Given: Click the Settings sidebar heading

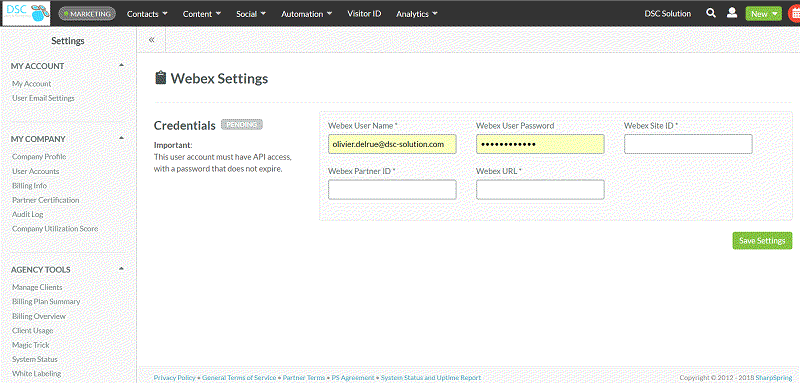Looking at the screenshot, I should click(68, 41).
